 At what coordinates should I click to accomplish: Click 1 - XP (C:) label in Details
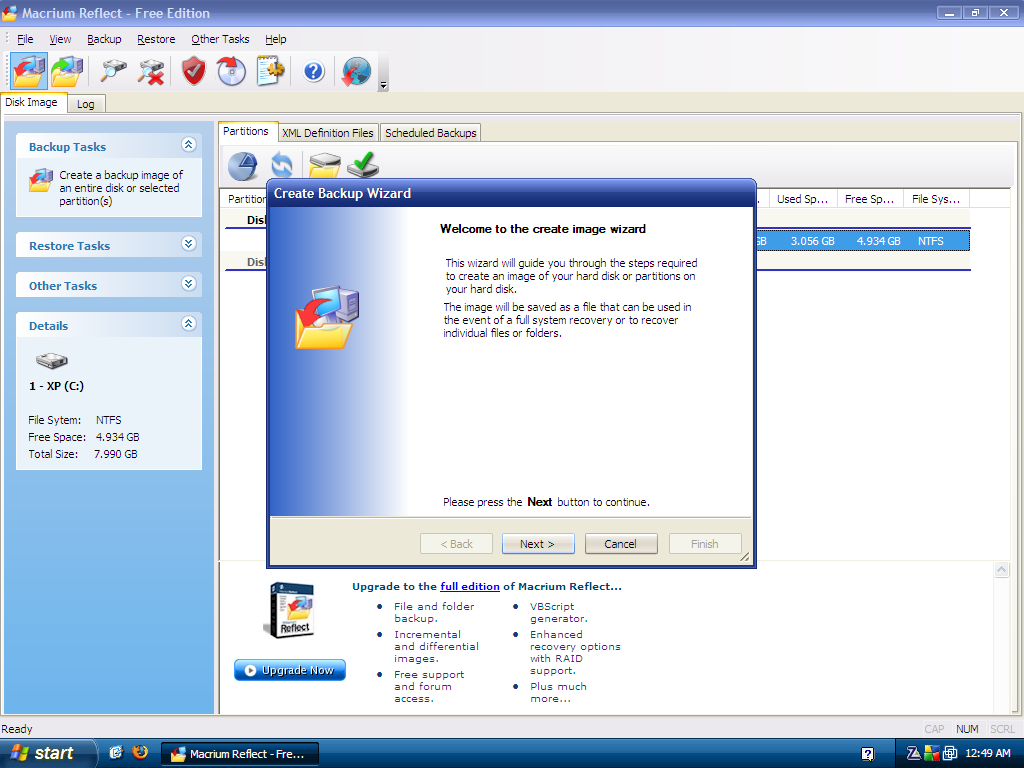[x=56, y=386]
